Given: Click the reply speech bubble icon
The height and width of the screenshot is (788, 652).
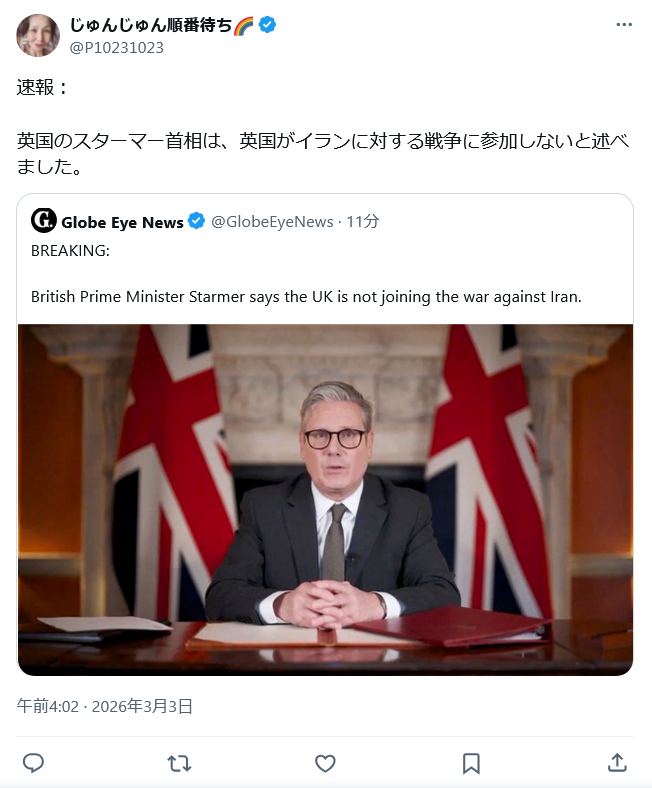Looking at the screenshot, I should pyautogui.click(x=33, y=763).
